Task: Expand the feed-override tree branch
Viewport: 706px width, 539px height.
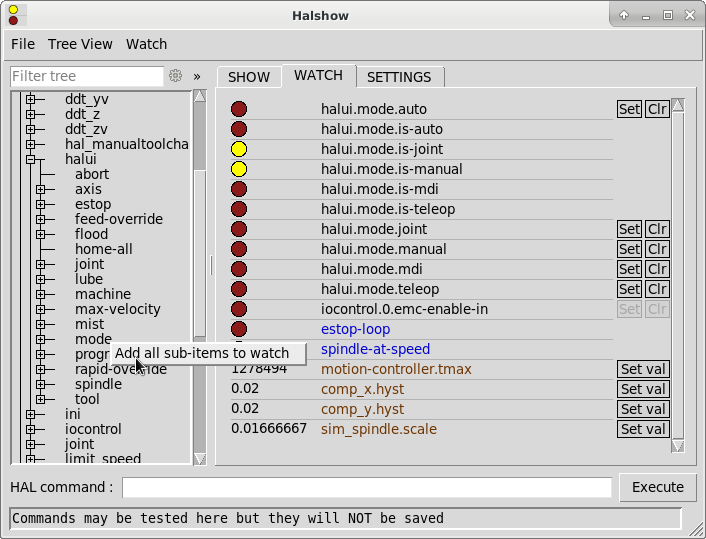Action: pyautogui.click(x=40, y=219)
